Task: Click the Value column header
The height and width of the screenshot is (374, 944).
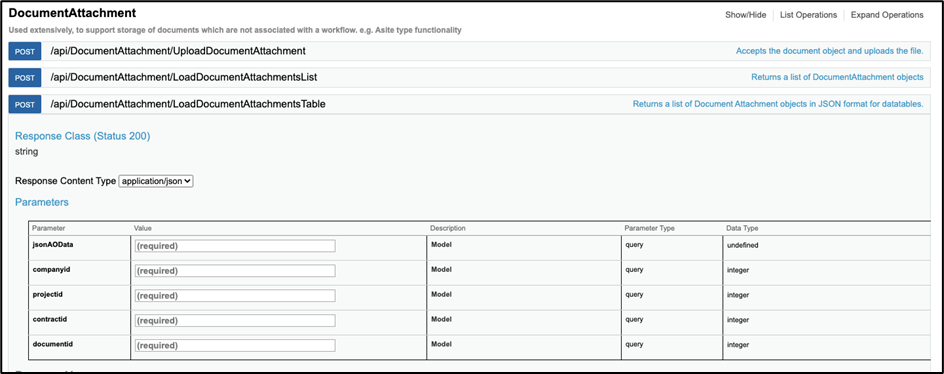Action: tap(143, 228)
